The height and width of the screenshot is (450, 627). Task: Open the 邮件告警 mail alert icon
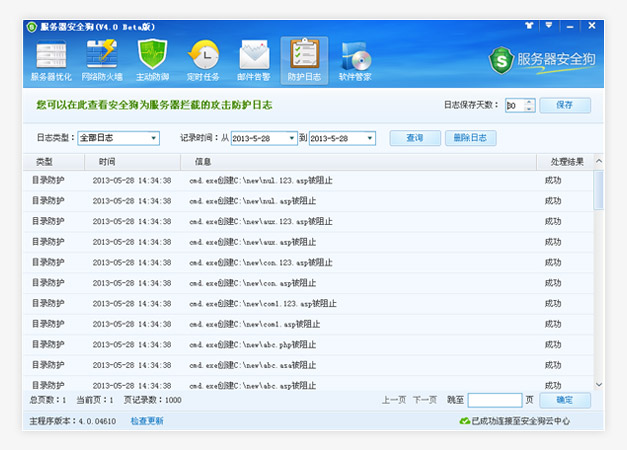point(253,60)
